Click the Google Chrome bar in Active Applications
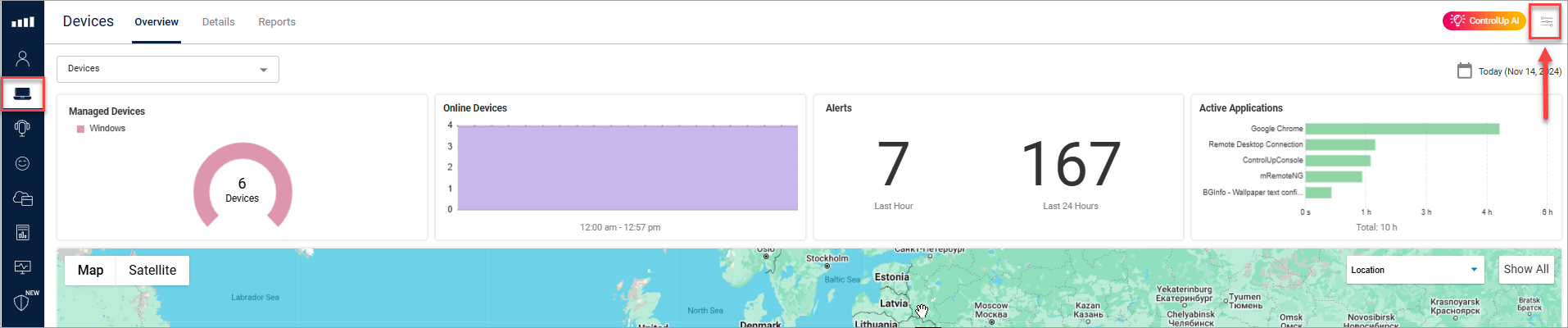Viewport: 1568px width, 328px height. tap(1402, 129)
